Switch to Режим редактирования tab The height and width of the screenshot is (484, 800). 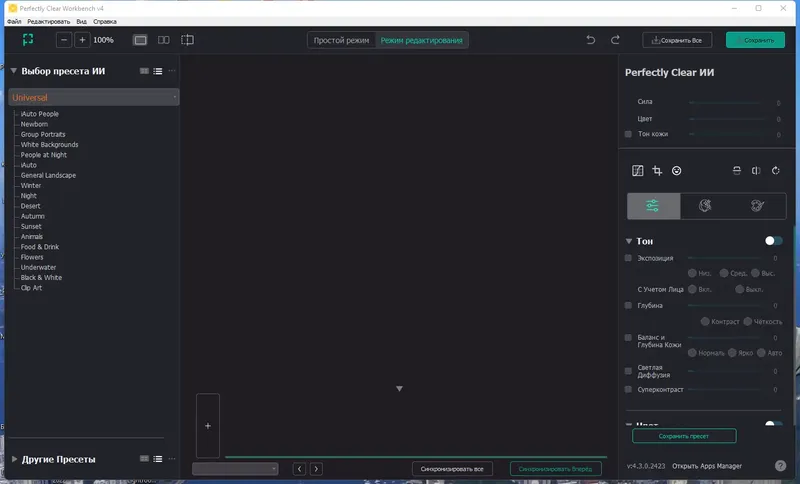421,40
